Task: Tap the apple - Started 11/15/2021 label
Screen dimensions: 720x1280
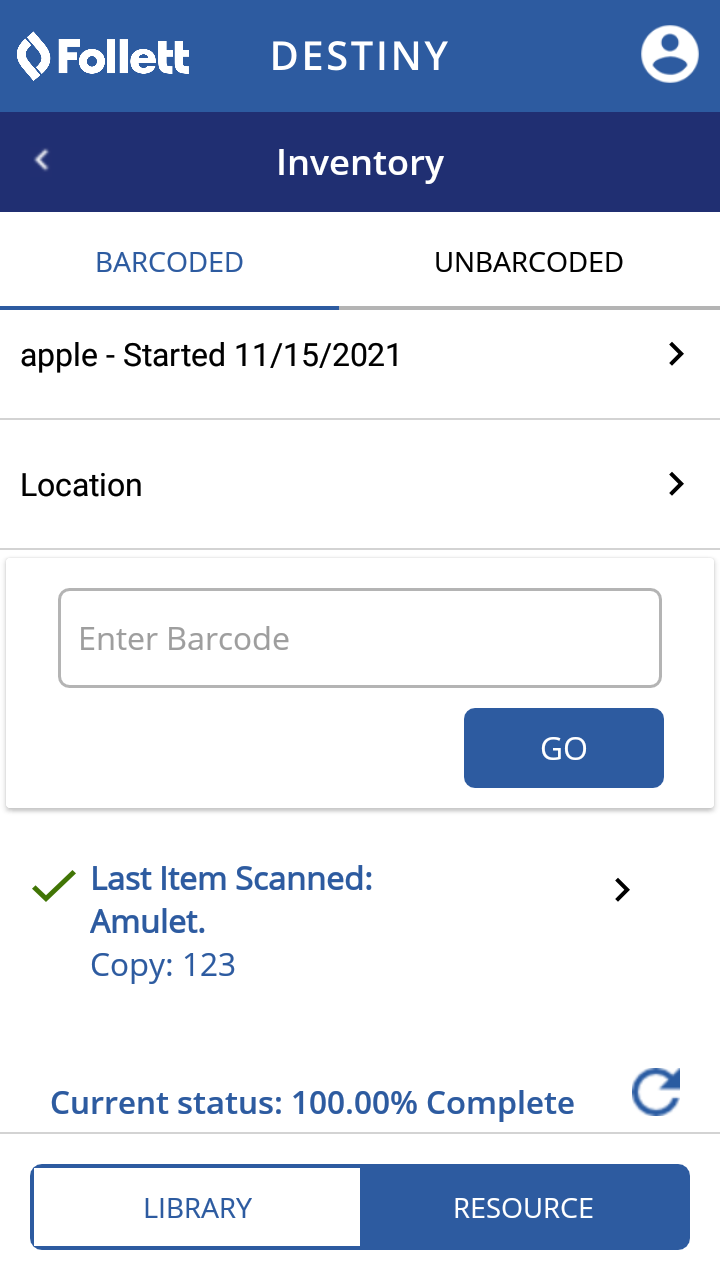Action: (210, 355)
